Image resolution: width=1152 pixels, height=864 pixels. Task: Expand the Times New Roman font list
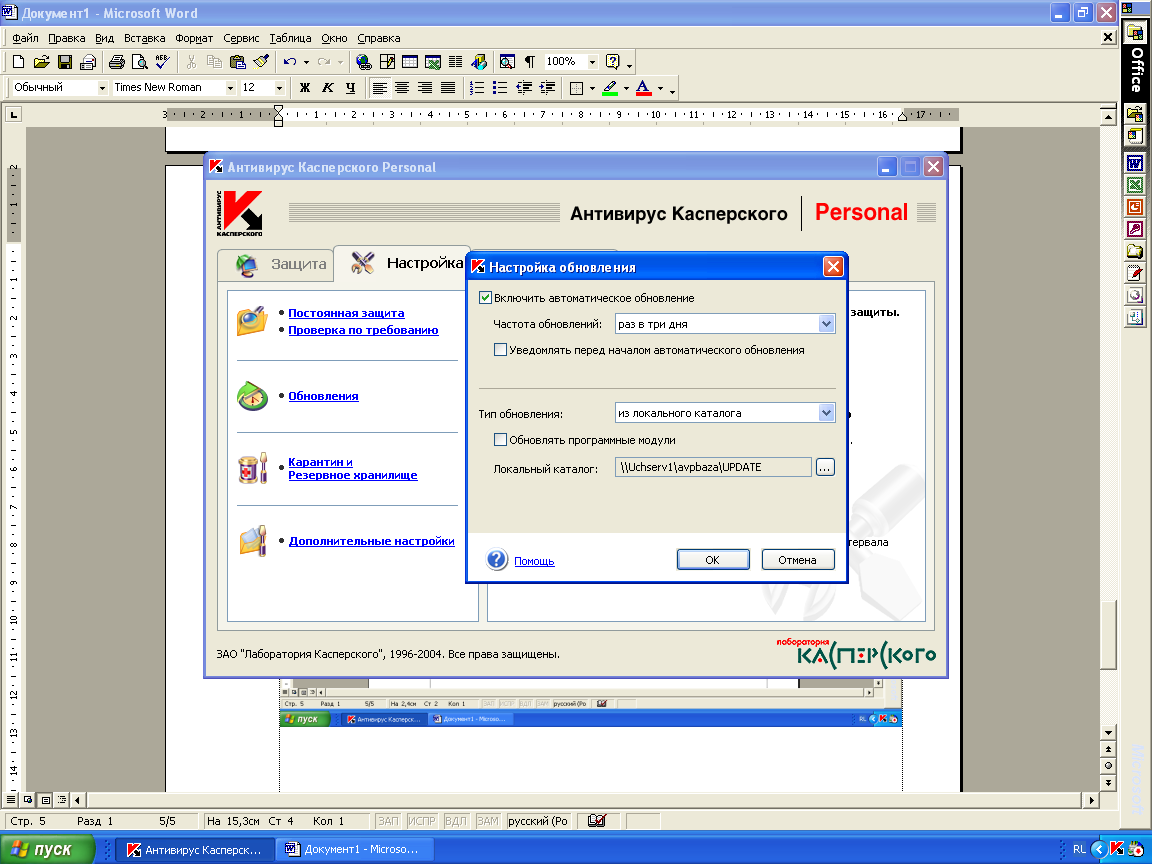[x=230, y=87]
